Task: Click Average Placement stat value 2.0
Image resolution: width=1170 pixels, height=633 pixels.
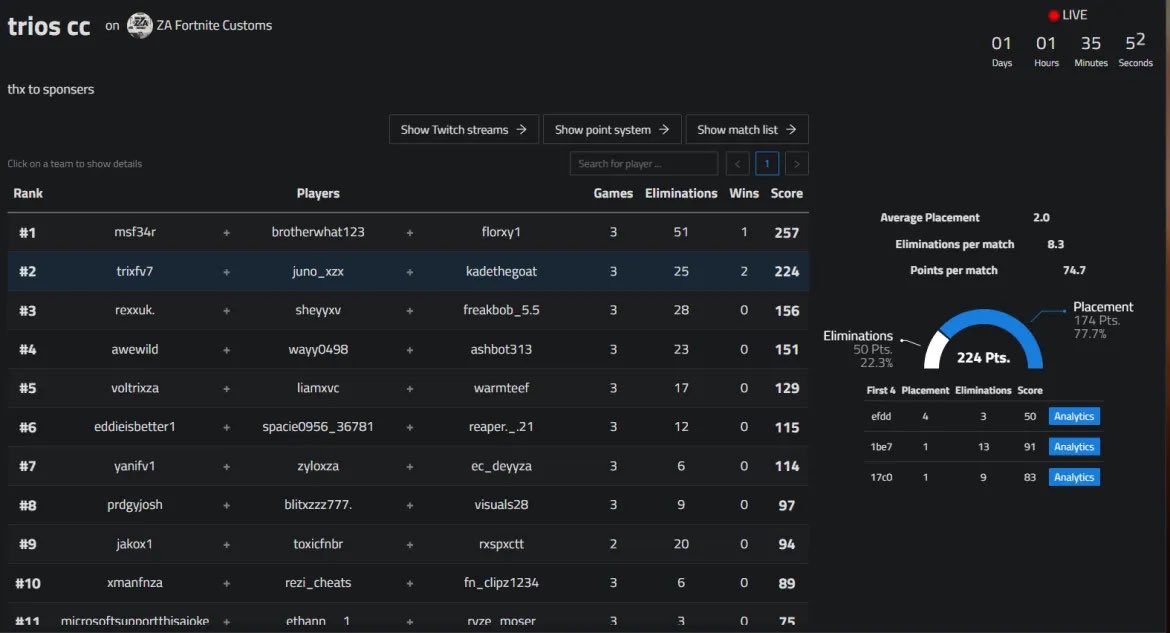Action: (x=1041, y=217)
